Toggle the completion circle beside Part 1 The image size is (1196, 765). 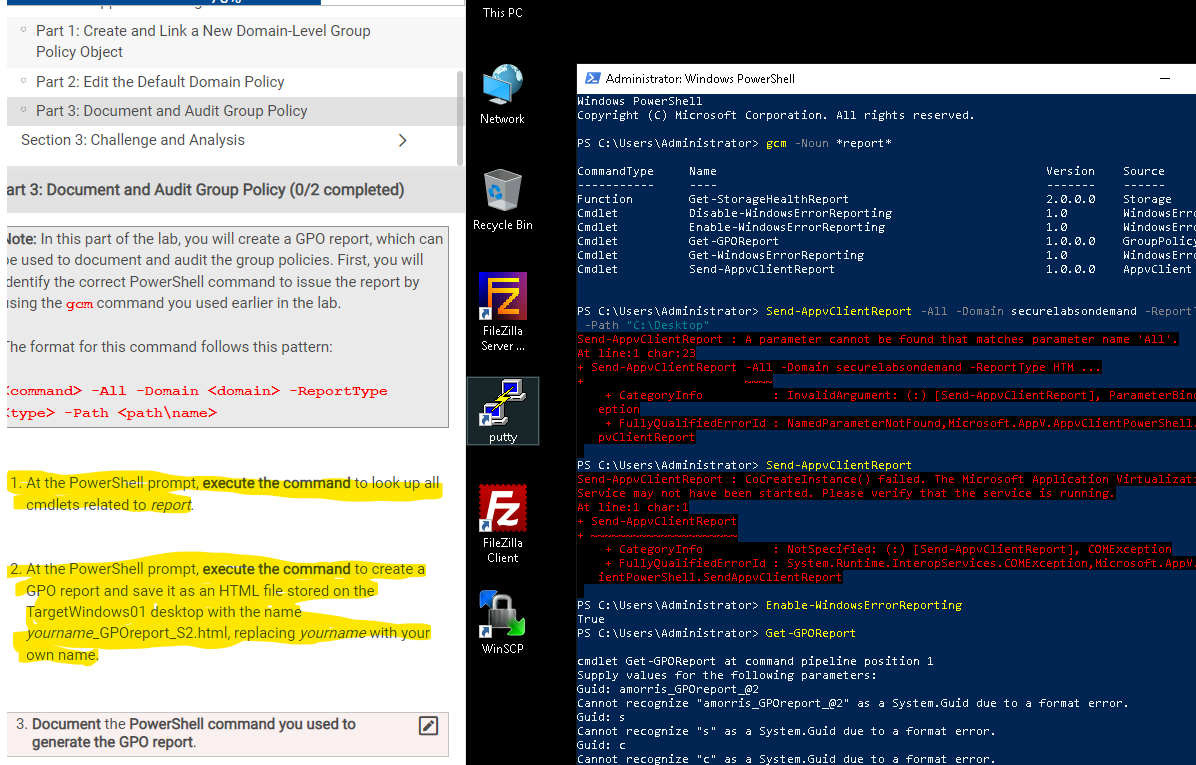pos(25,31)
